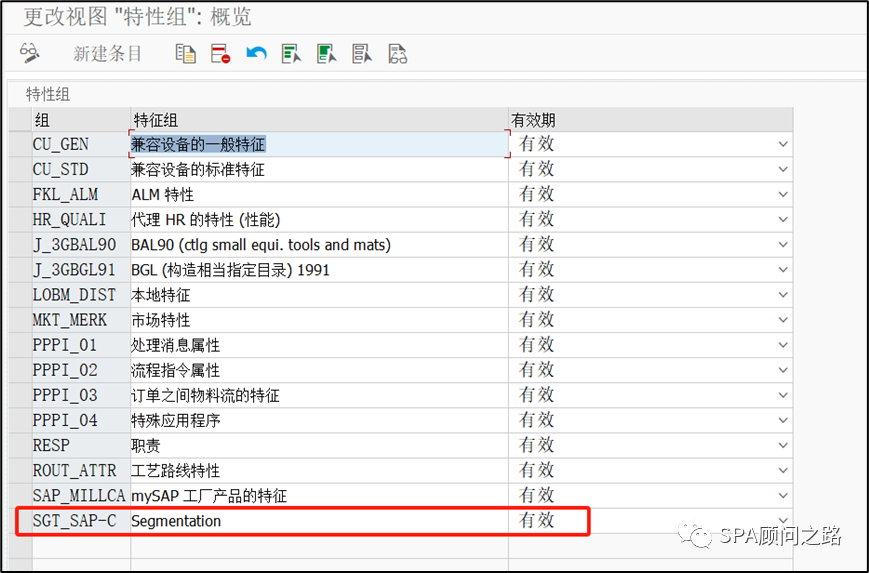Click the Select All icon
Screen dimensions: 869x573
click(x=291, y=54)
